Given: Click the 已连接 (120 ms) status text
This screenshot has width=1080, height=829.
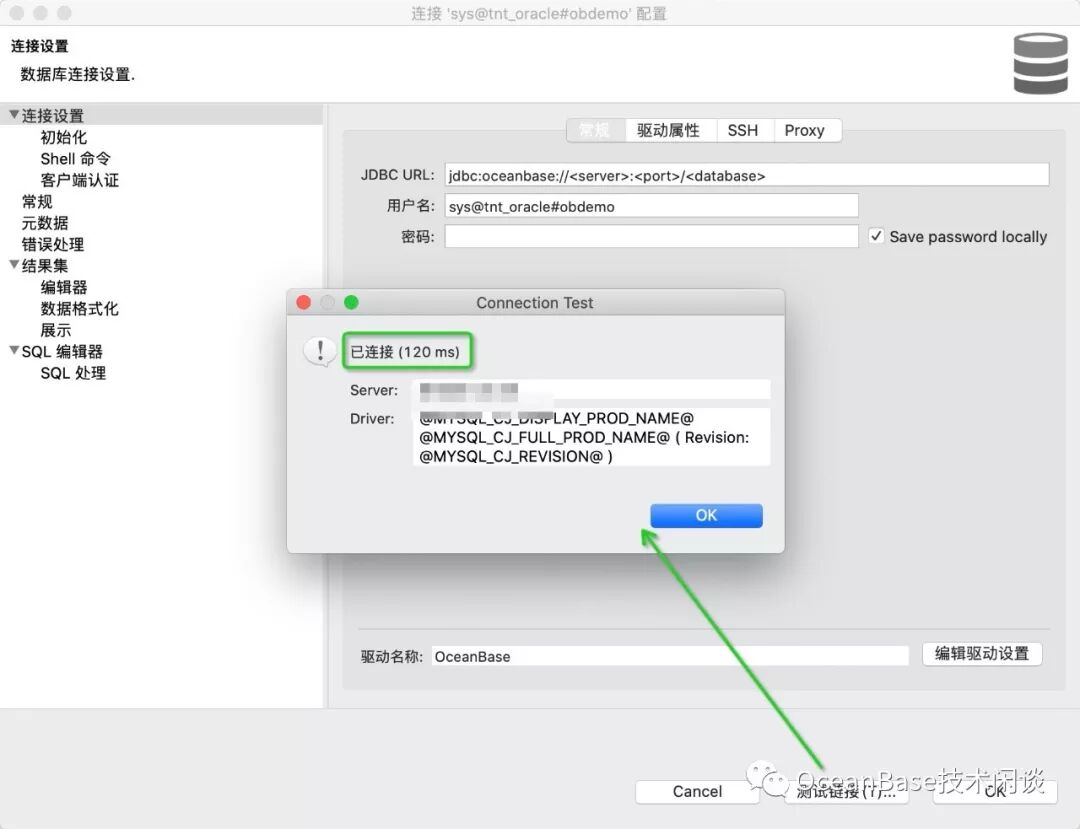Looking at the screenshot, I should tap(405, 352).
